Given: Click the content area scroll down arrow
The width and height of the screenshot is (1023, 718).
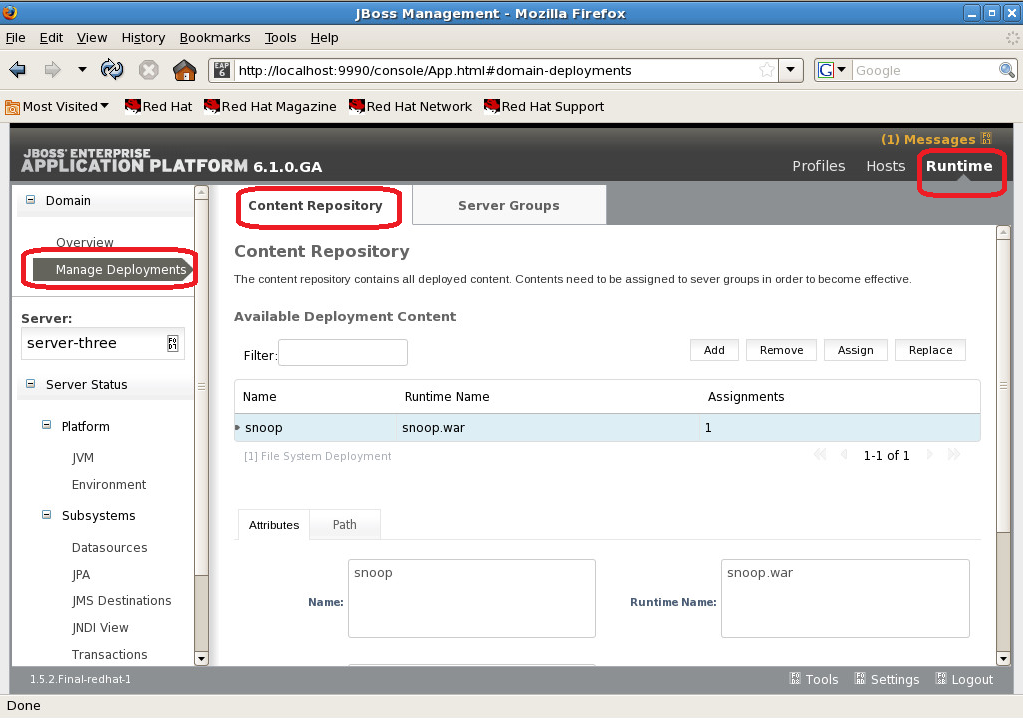Looking at the screenshot, I should pos(1003,659).
